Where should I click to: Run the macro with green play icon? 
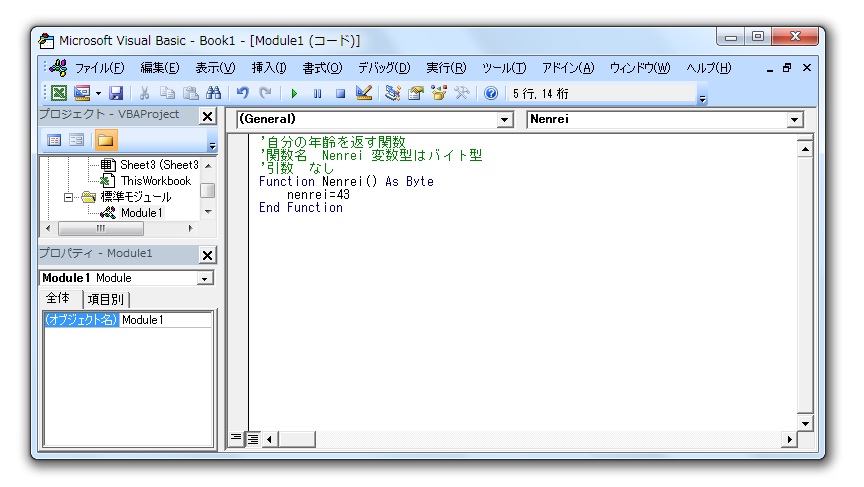click(294, 94)
